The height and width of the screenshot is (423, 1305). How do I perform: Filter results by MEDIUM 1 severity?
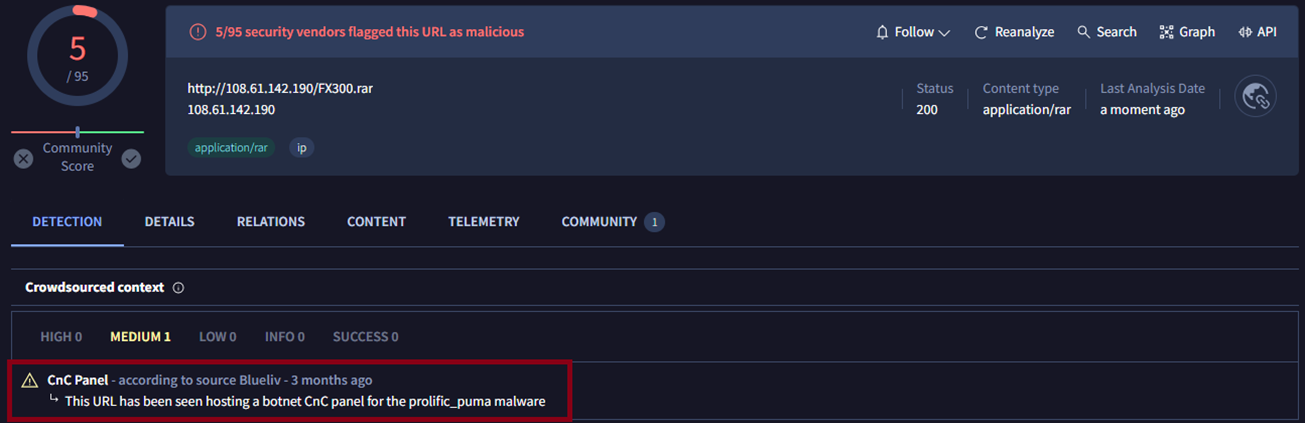[x=140, y=337]
